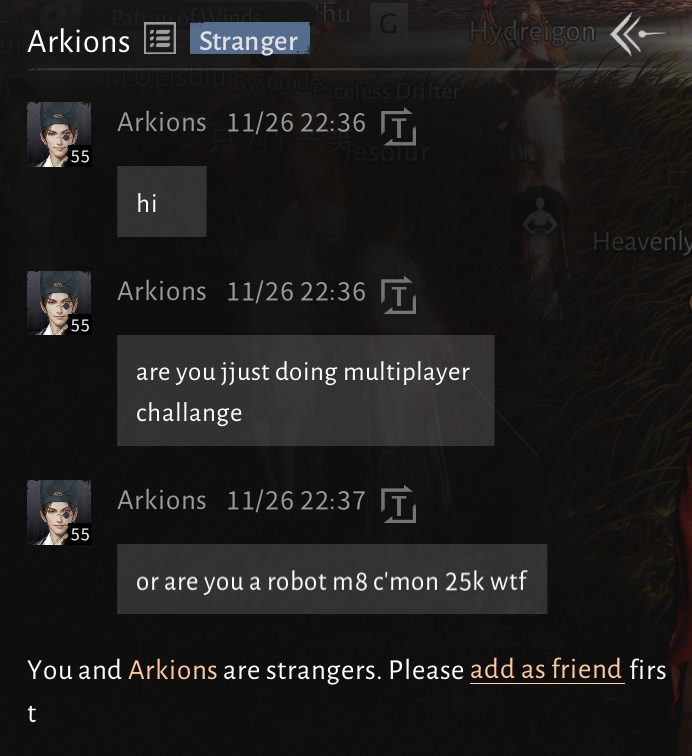Follow the "add as friend" link
Screen dimensions: 692x756
coord(547,669)
